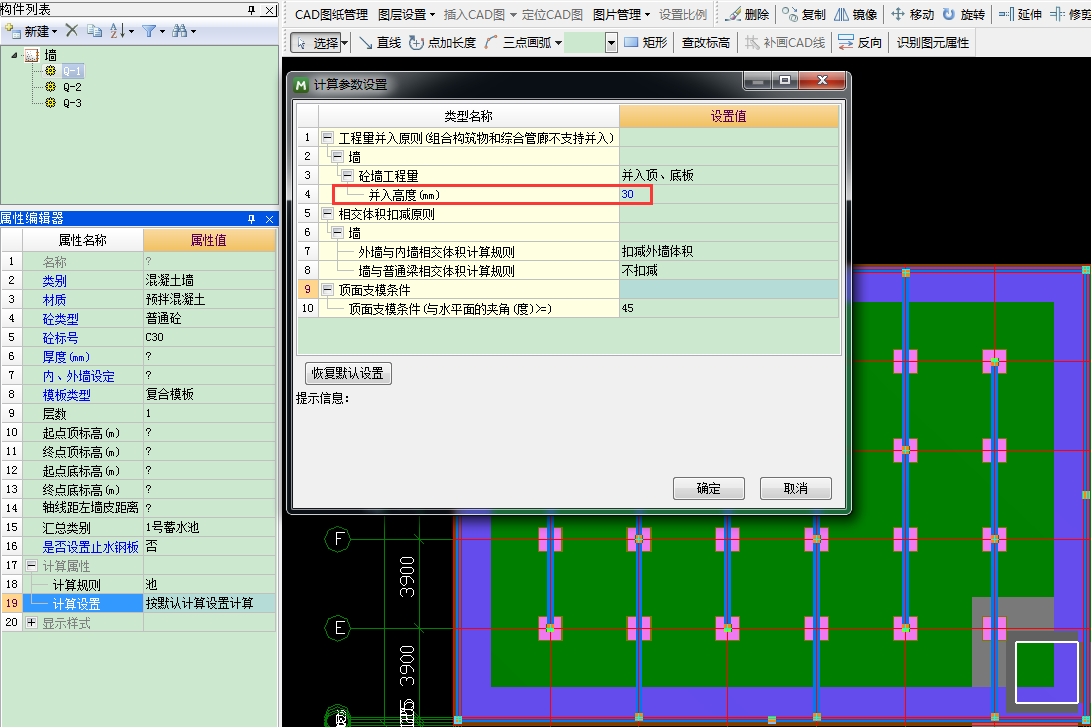Click the binoculars search icon
Image resolution: width=1091 pixels, height=727 pixels.
(x=178, y=31)
